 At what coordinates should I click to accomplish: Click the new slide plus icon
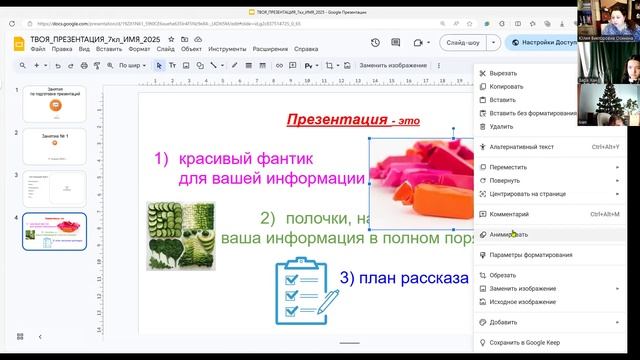coord(37,65)
